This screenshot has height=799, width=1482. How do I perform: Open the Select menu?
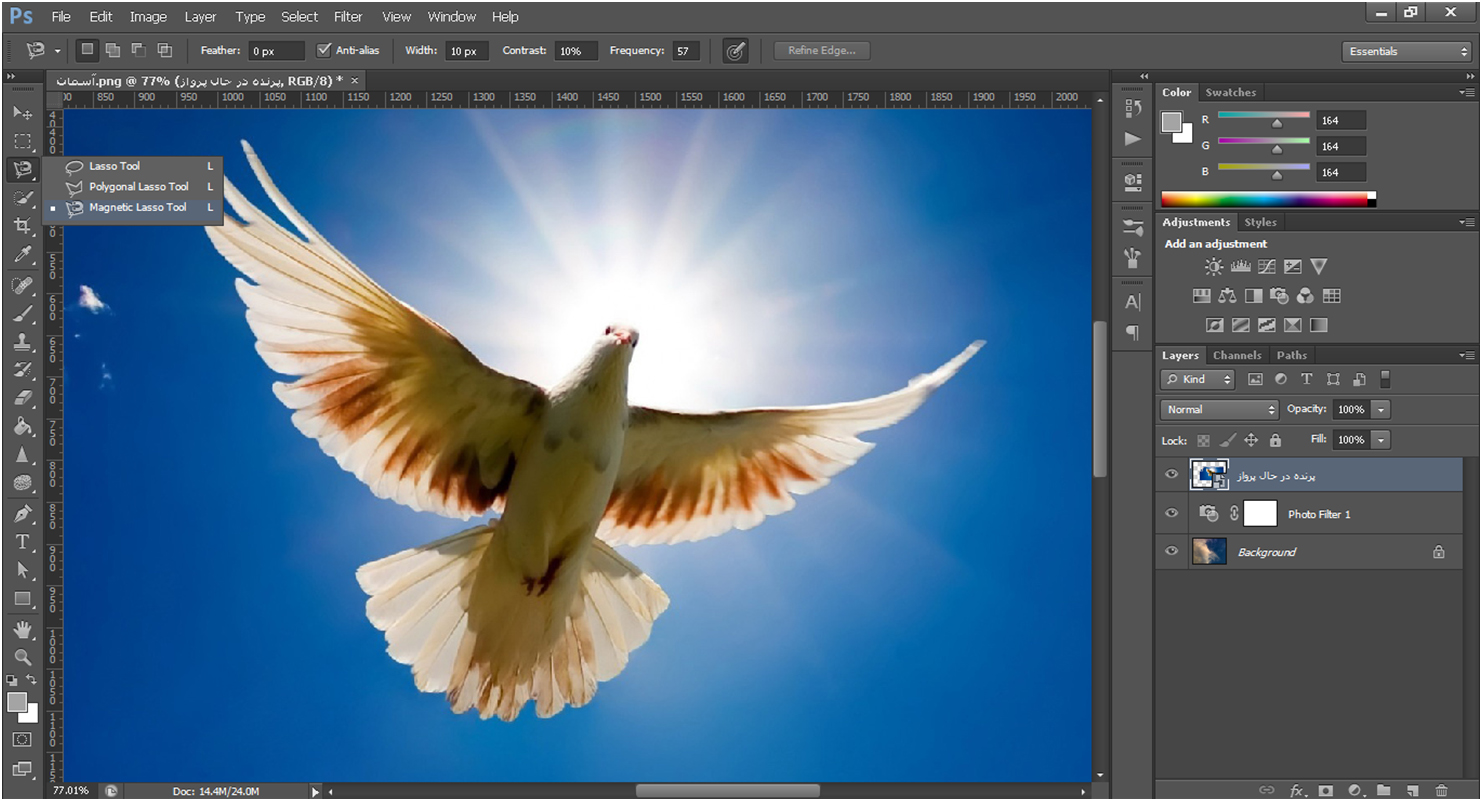click(x=299, y=16)
